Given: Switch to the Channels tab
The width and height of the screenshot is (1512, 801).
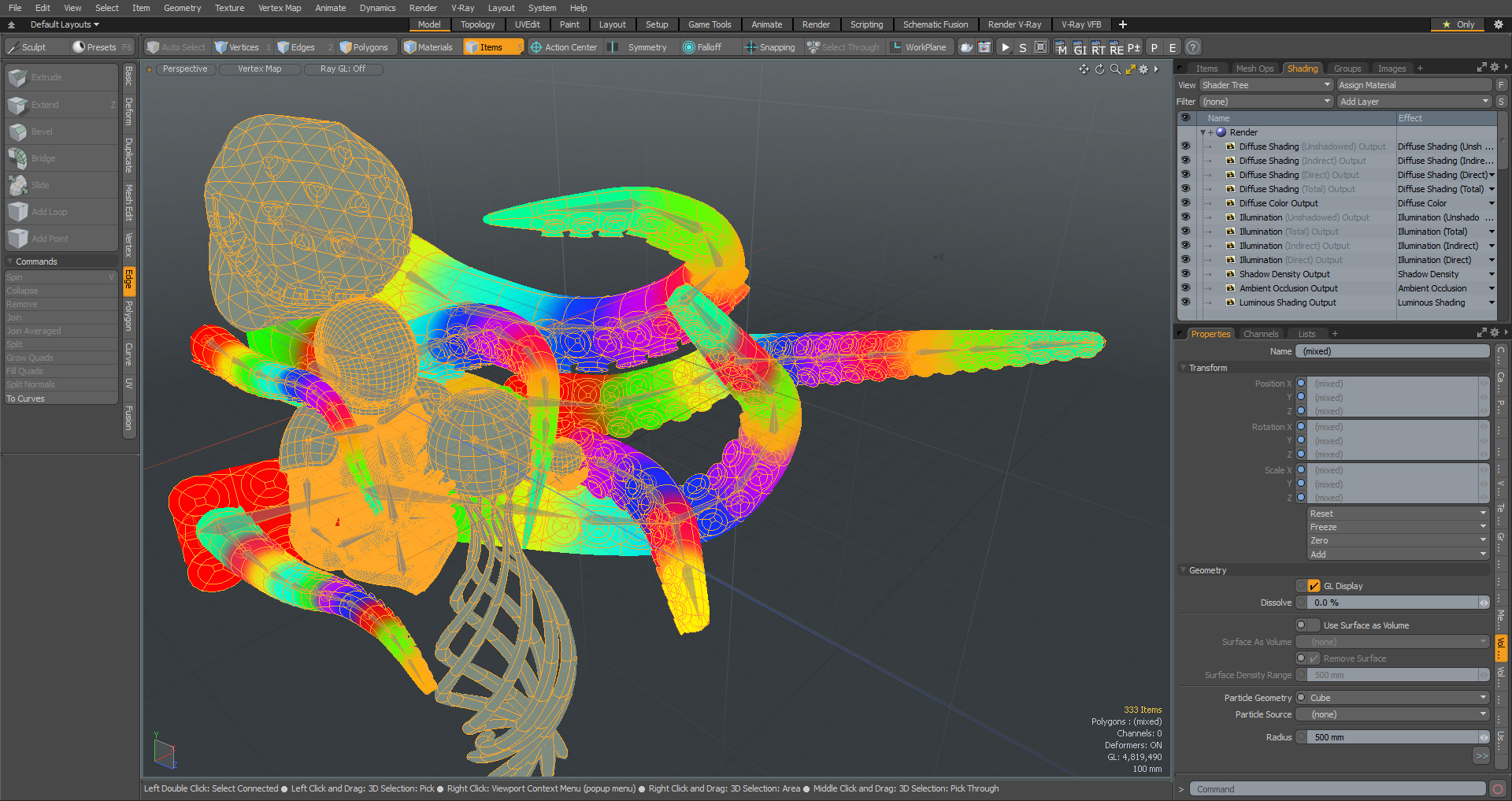Looking at the screenshot, I should (x=1260, y=334).
